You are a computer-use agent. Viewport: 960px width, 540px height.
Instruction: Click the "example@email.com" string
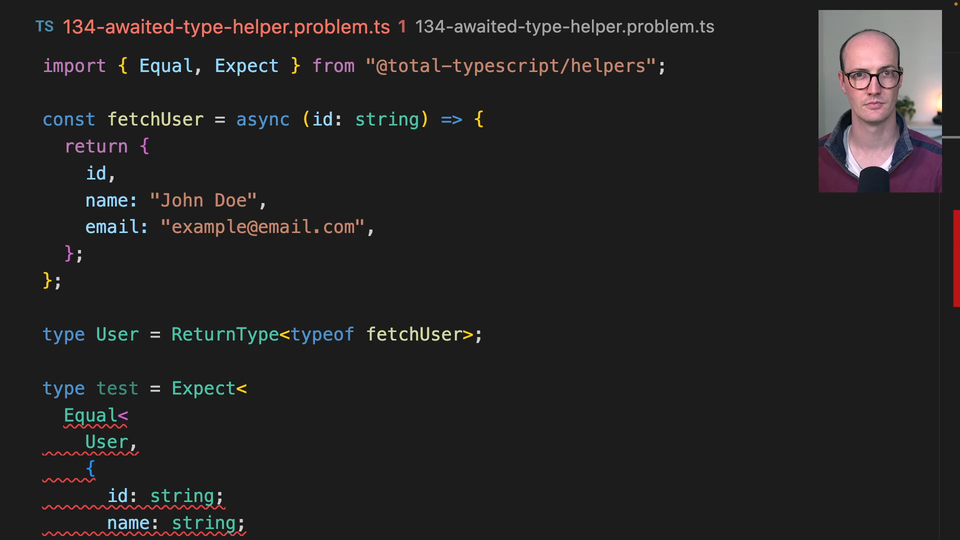(262, 227)
